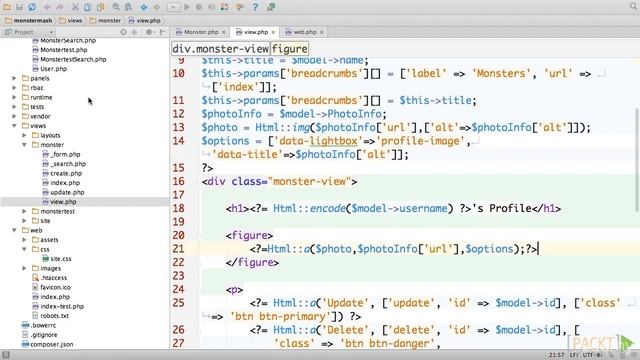Collapse the views folder
The image size is (640, 360).
coord(14,126)
